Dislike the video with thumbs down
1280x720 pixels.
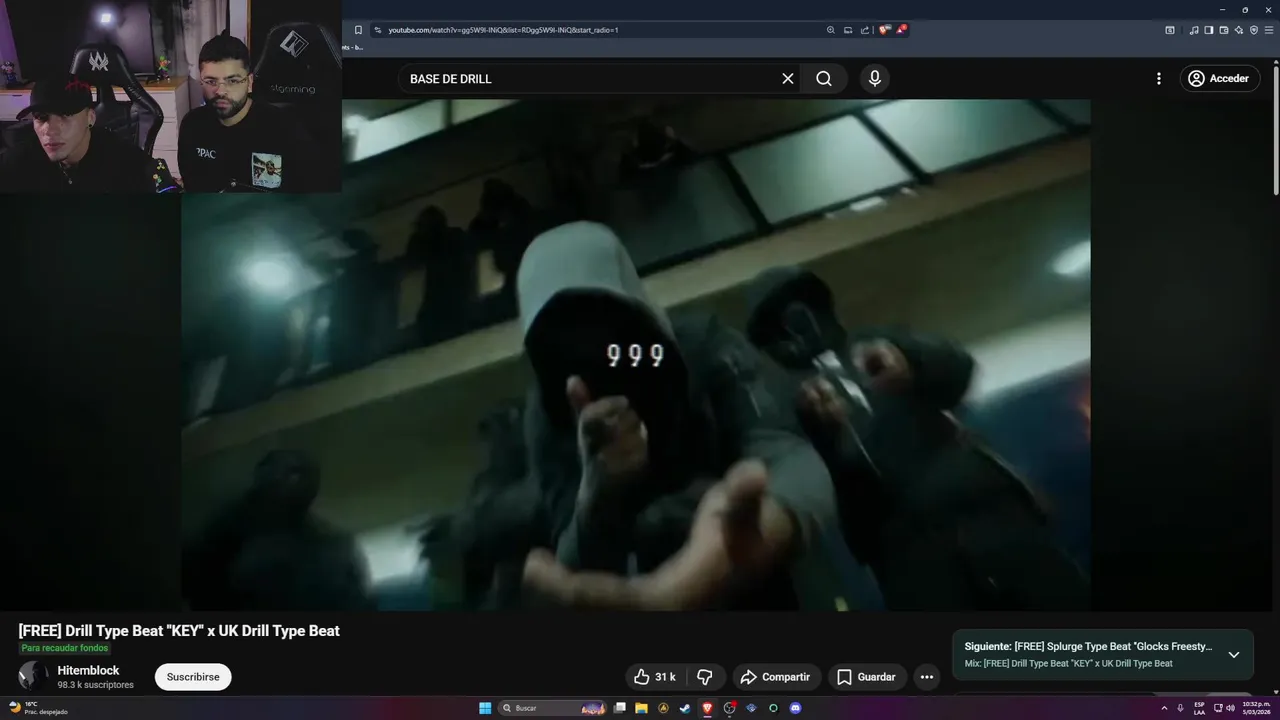(705, 677)
